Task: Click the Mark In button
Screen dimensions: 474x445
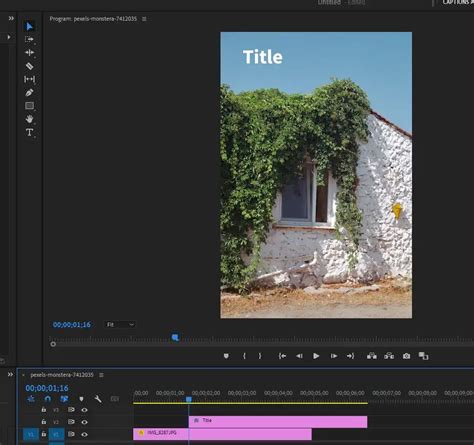Action: point(244,356)
